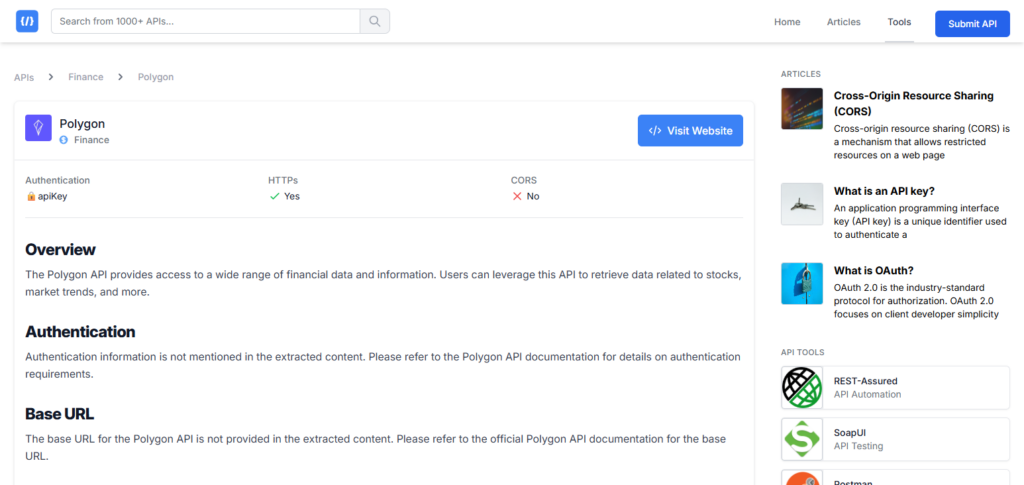Click the 'Yes' HTTPs value

(x=292, y=196)
